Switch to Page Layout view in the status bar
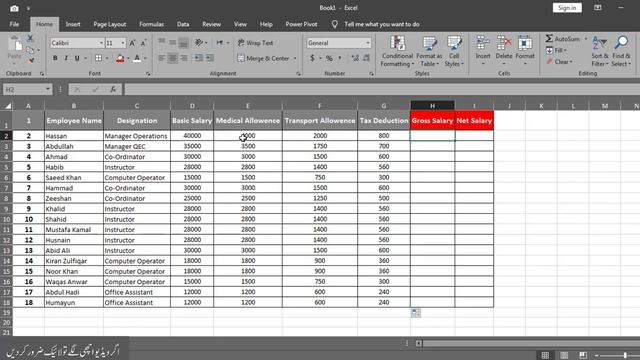 [x=564, y=355]
